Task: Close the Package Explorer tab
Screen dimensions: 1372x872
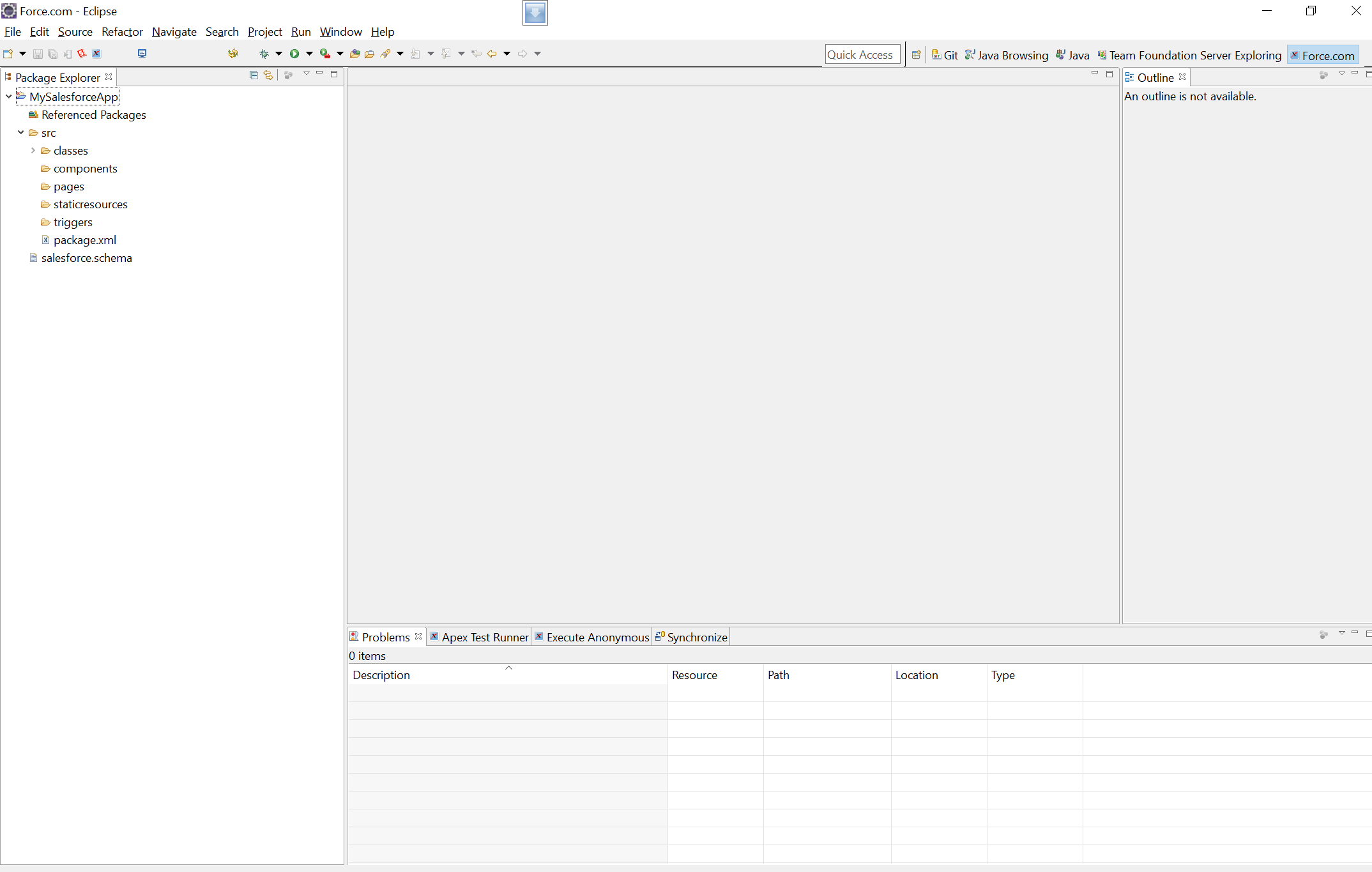Action: pyautogui.click(x=109, y=77)
